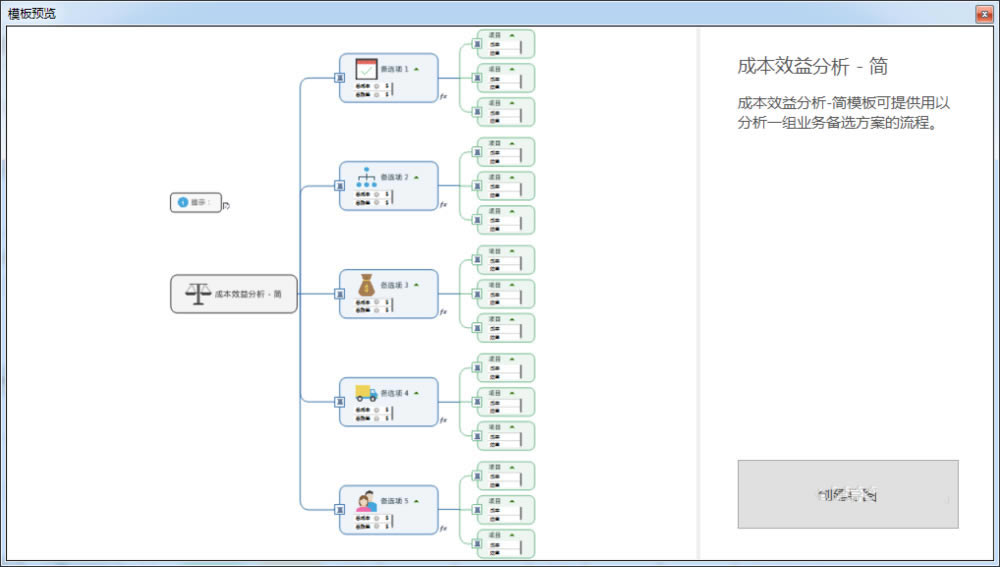This screenshot has width=1000, height=567.
Task: Click the org chart icon in option 2
Action: coord(366,177)
